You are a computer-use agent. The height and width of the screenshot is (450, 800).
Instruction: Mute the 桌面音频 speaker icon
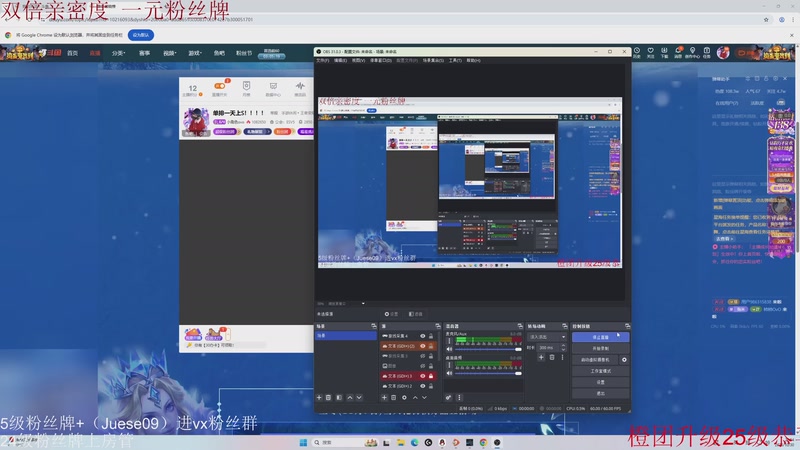tap(449, 373)
